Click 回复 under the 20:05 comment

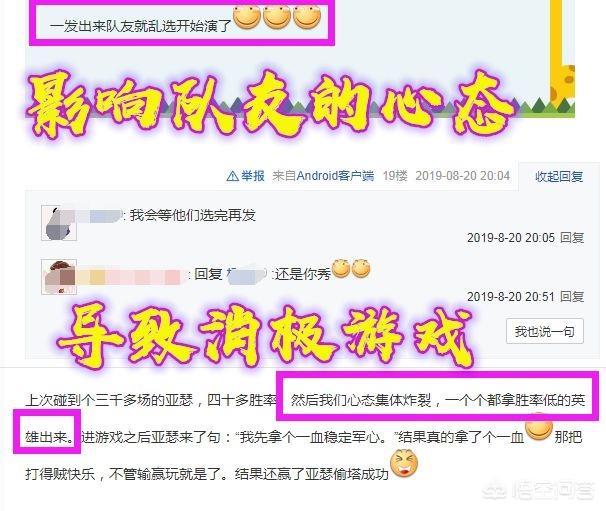[572, 237]
